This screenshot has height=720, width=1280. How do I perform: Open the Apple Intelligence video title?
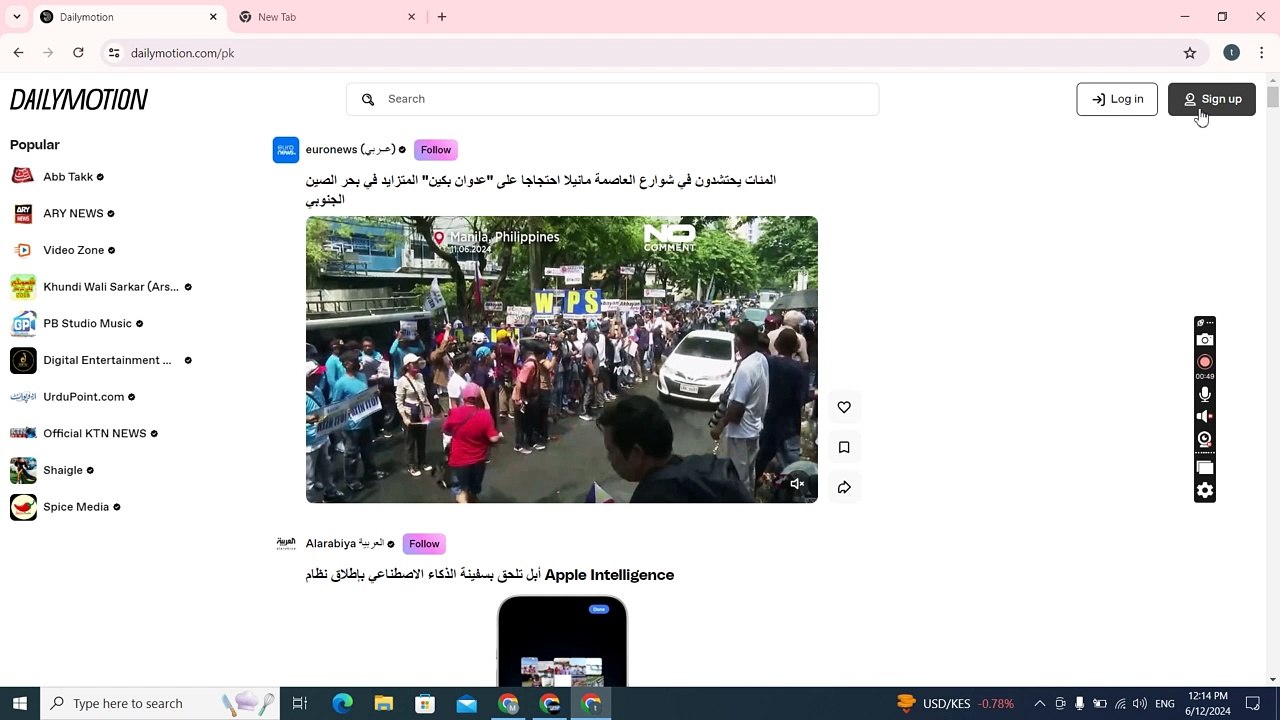pyautogui.click(x=490, y=575)
